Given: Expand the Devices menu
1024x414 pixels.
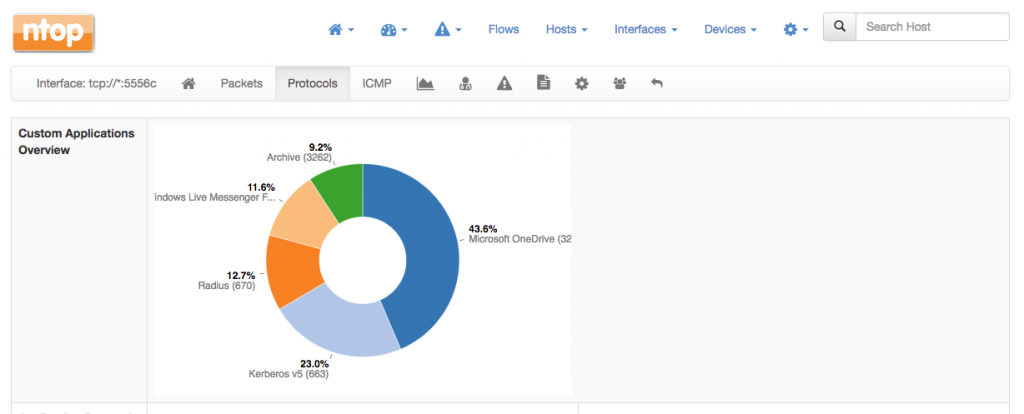Looking at the screenshot, I should pyautogui.click(x=730, y=29).
